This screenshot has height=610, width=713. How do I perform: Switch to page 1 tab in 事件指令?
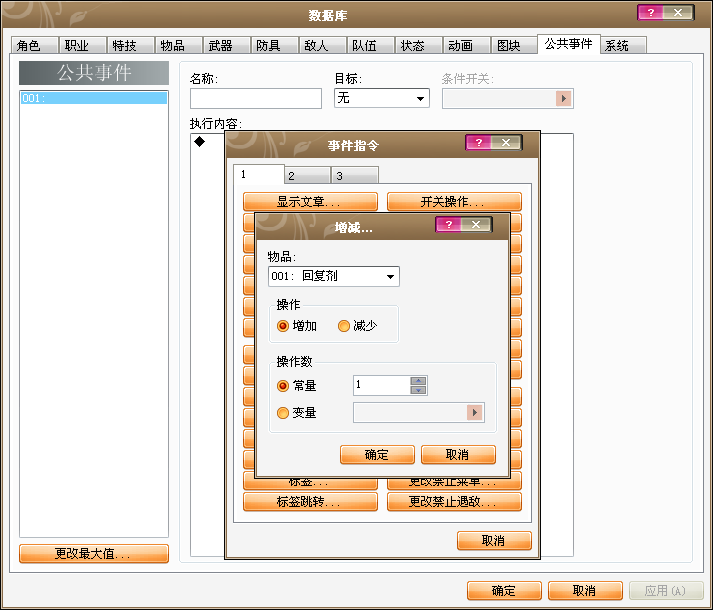259,175
